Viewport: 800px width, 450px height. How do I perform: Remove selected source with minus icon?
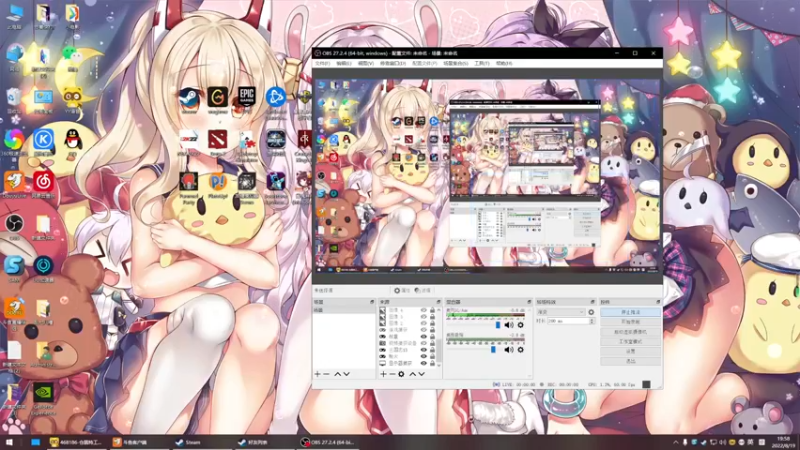pos(392,374)
